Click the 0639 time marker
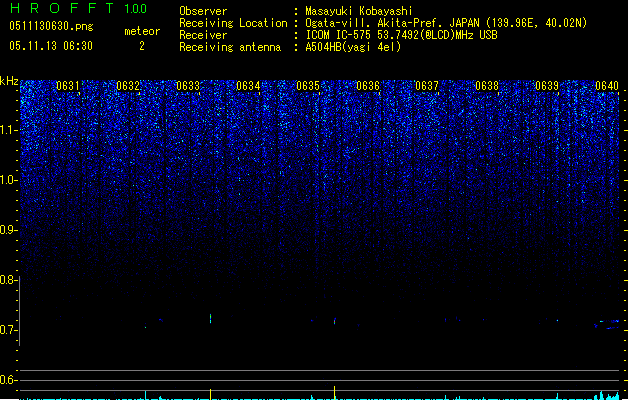Image resolution: width=629 pixels, height=400 pixels. pos(547,86)
